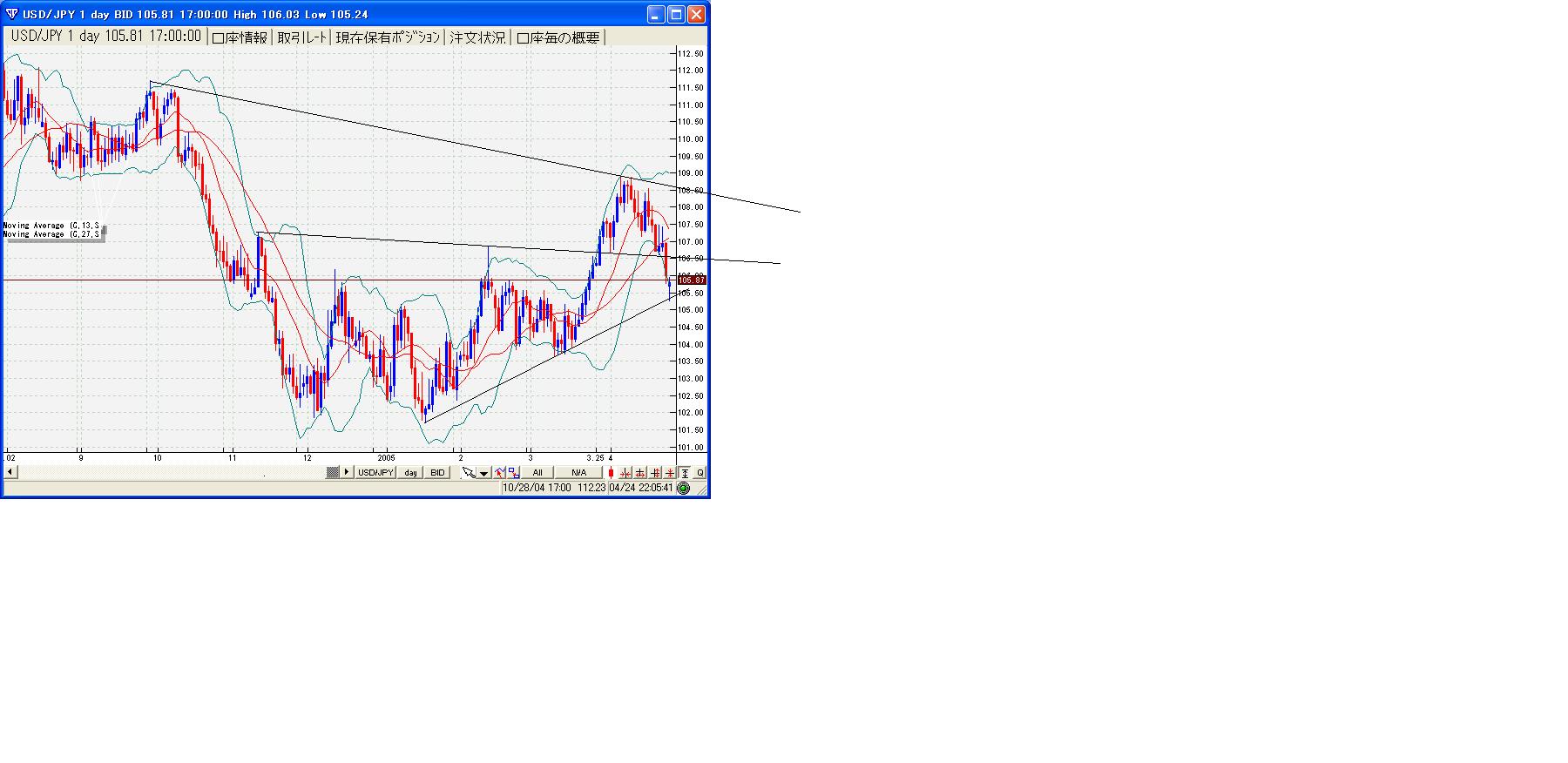Click the Q button in the toolbar
Viewport: 1568px width, 763px height.
(700, 473)
